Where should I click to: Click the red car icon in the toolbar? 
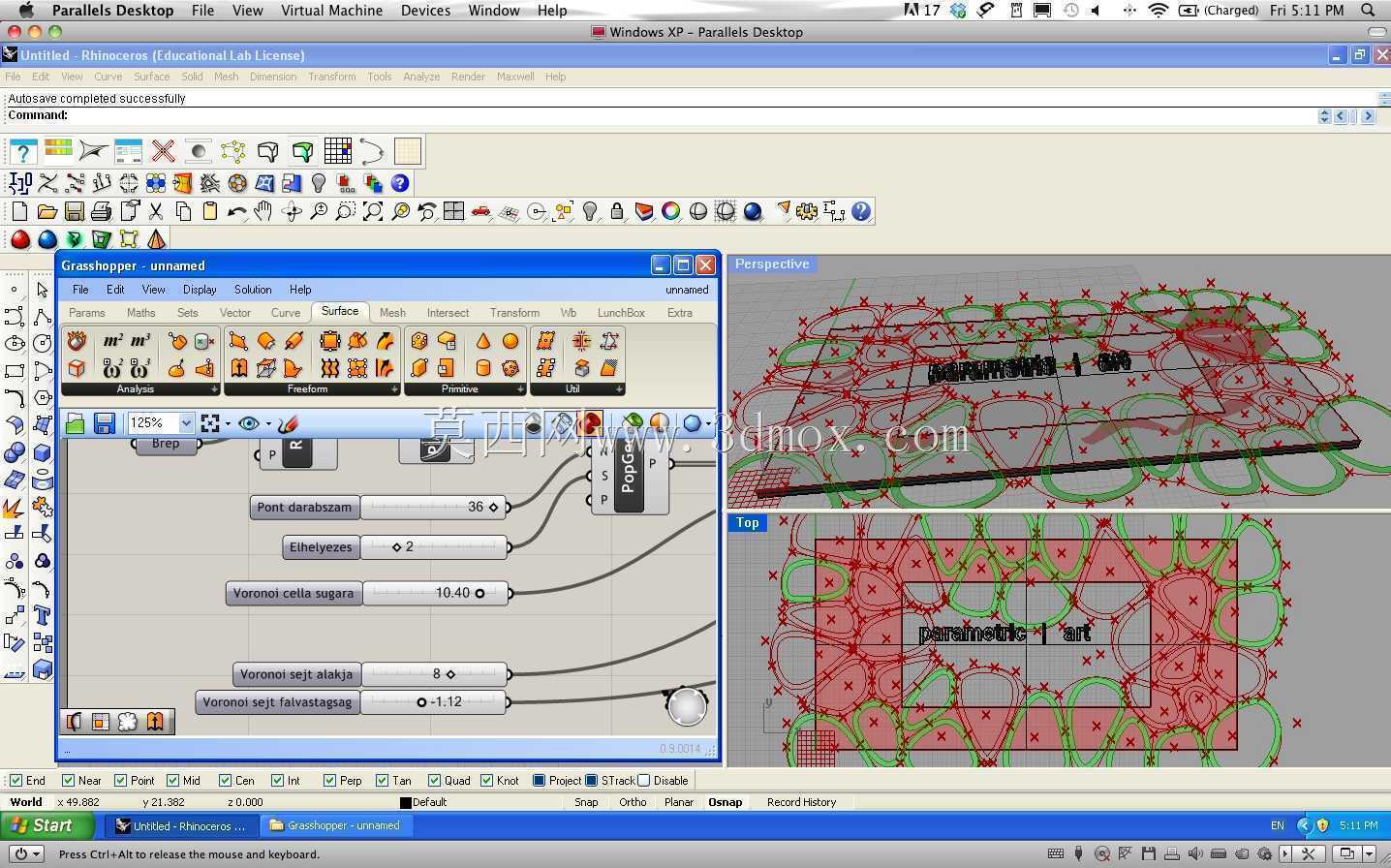pos(480,211)
